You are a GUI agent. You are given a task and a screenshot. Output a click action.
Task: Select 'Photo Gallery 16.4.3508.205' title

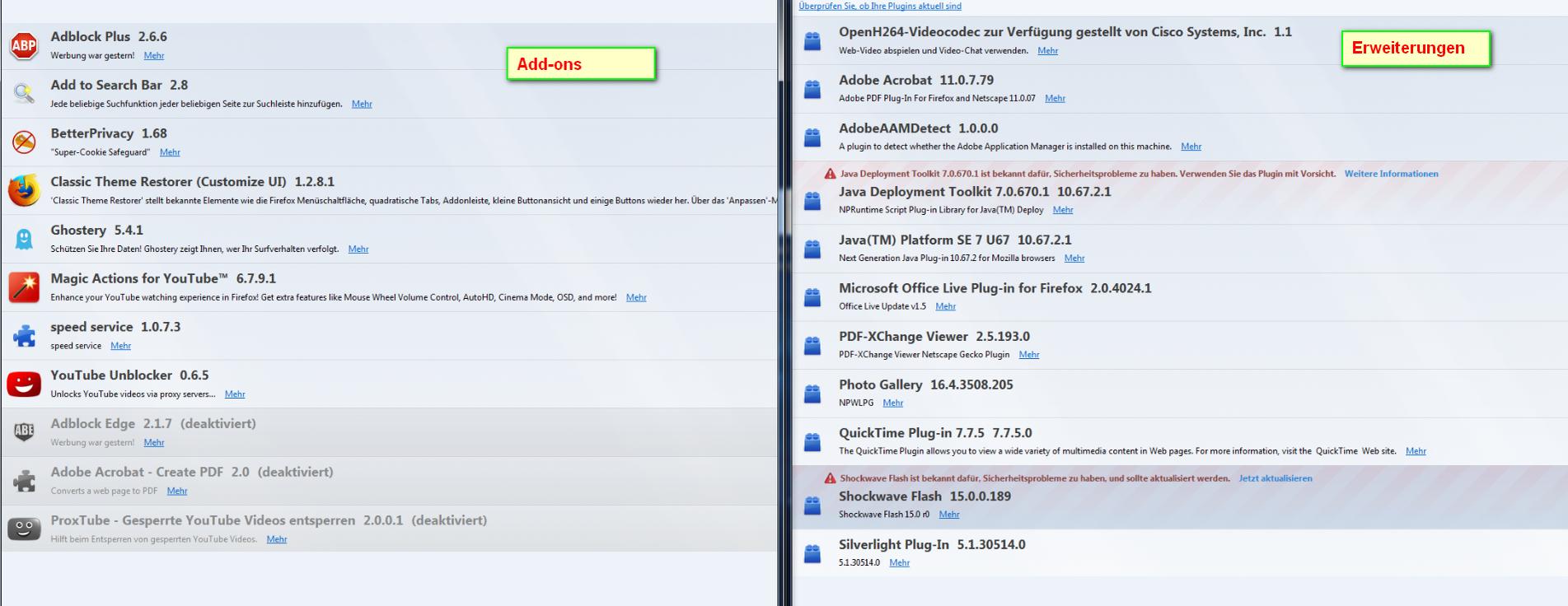(926, 385)
